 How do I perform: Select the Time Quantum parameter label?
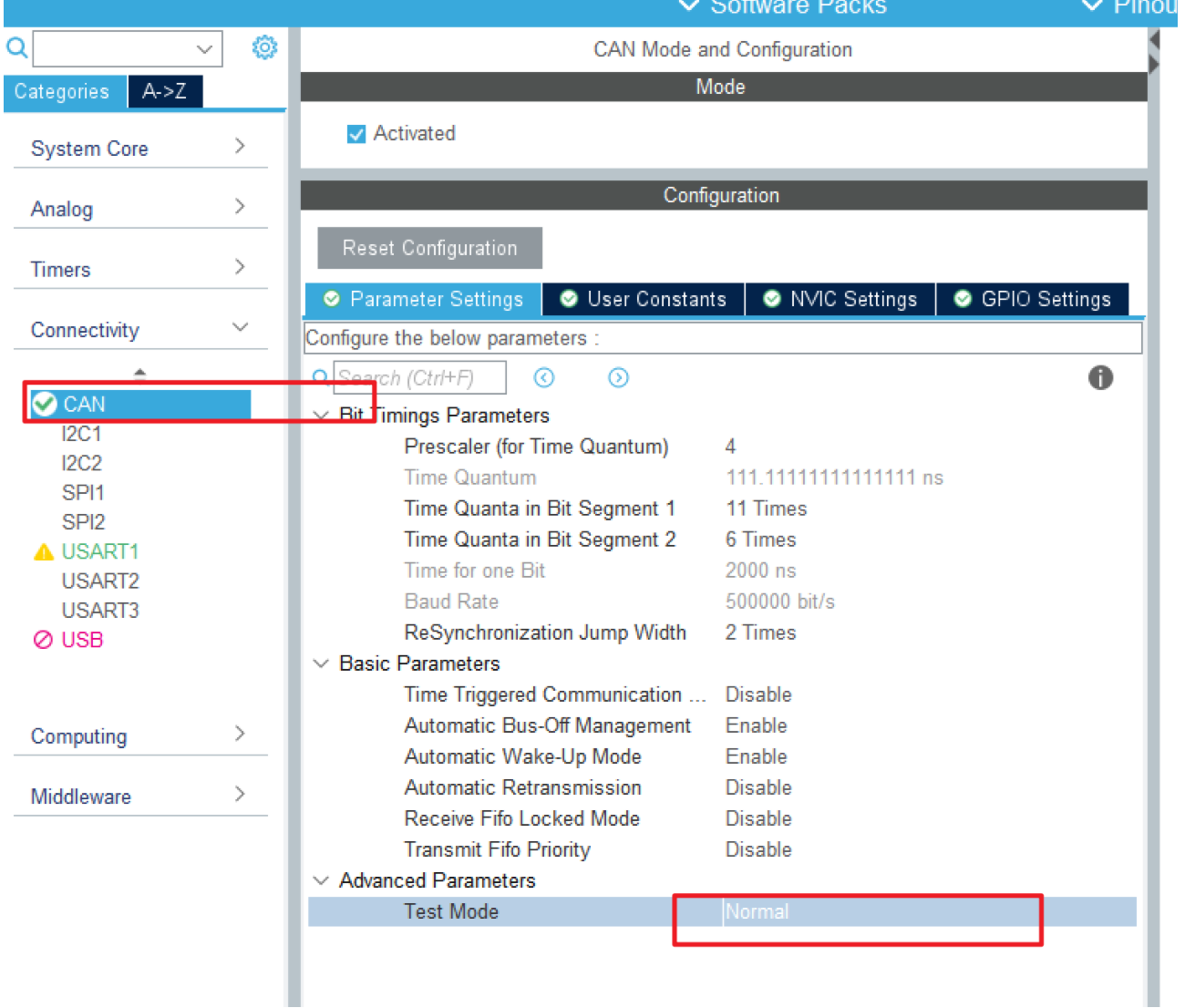pyautogui.click(x=470, y=478)
